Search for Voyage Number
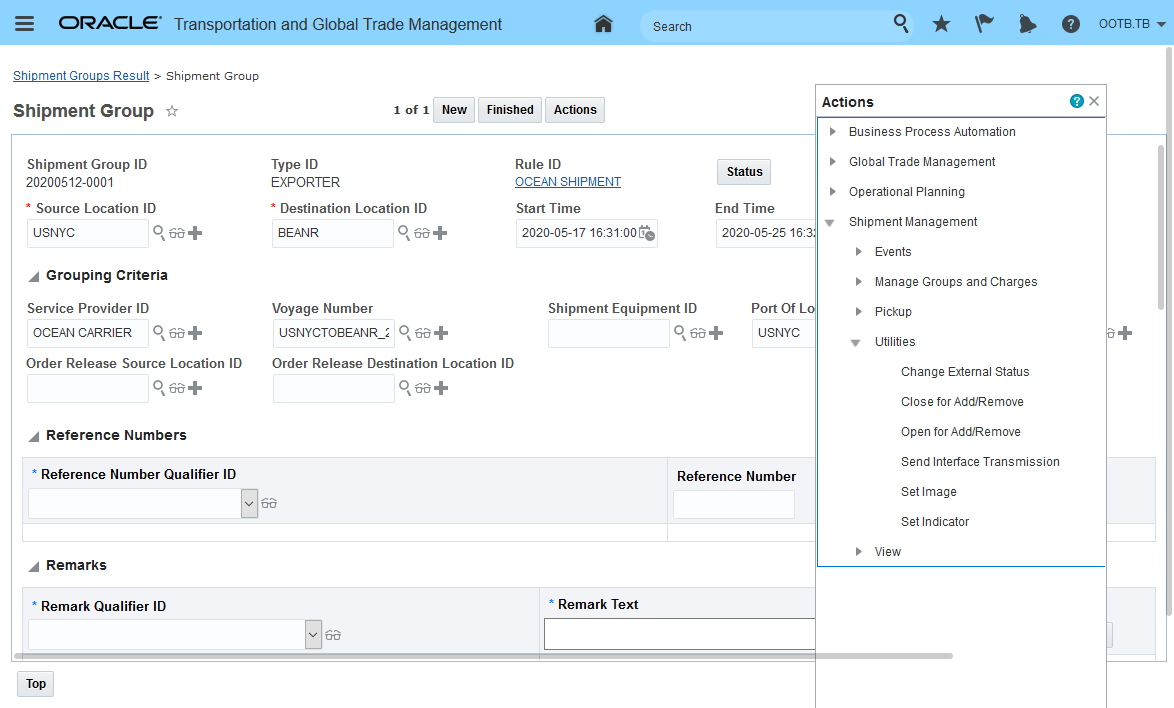The width and height of the screenshot is (1174, 708). (x=405, y=332)
